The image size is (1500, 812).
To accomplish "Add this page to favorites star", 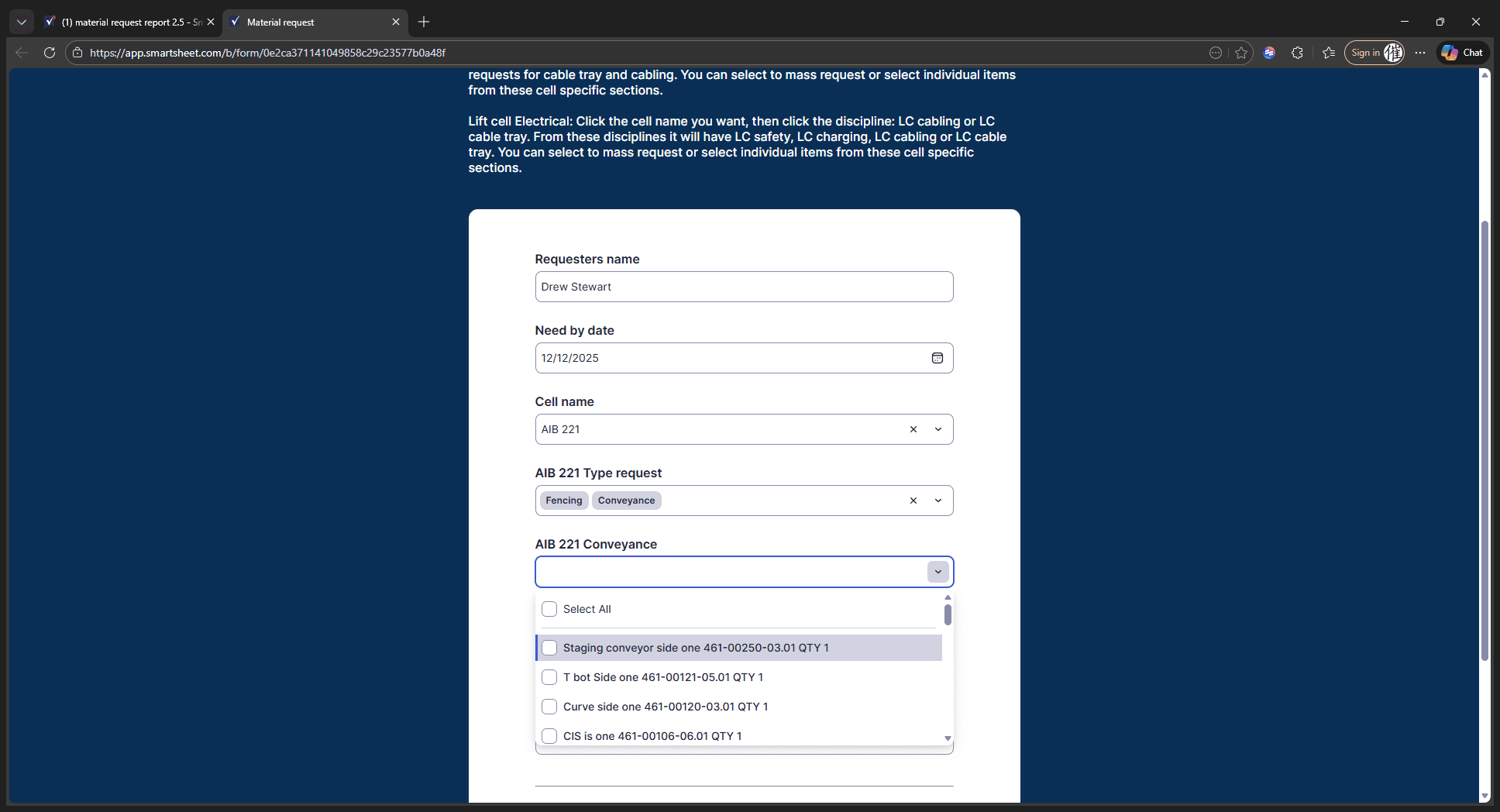I will pos(1241,53).
